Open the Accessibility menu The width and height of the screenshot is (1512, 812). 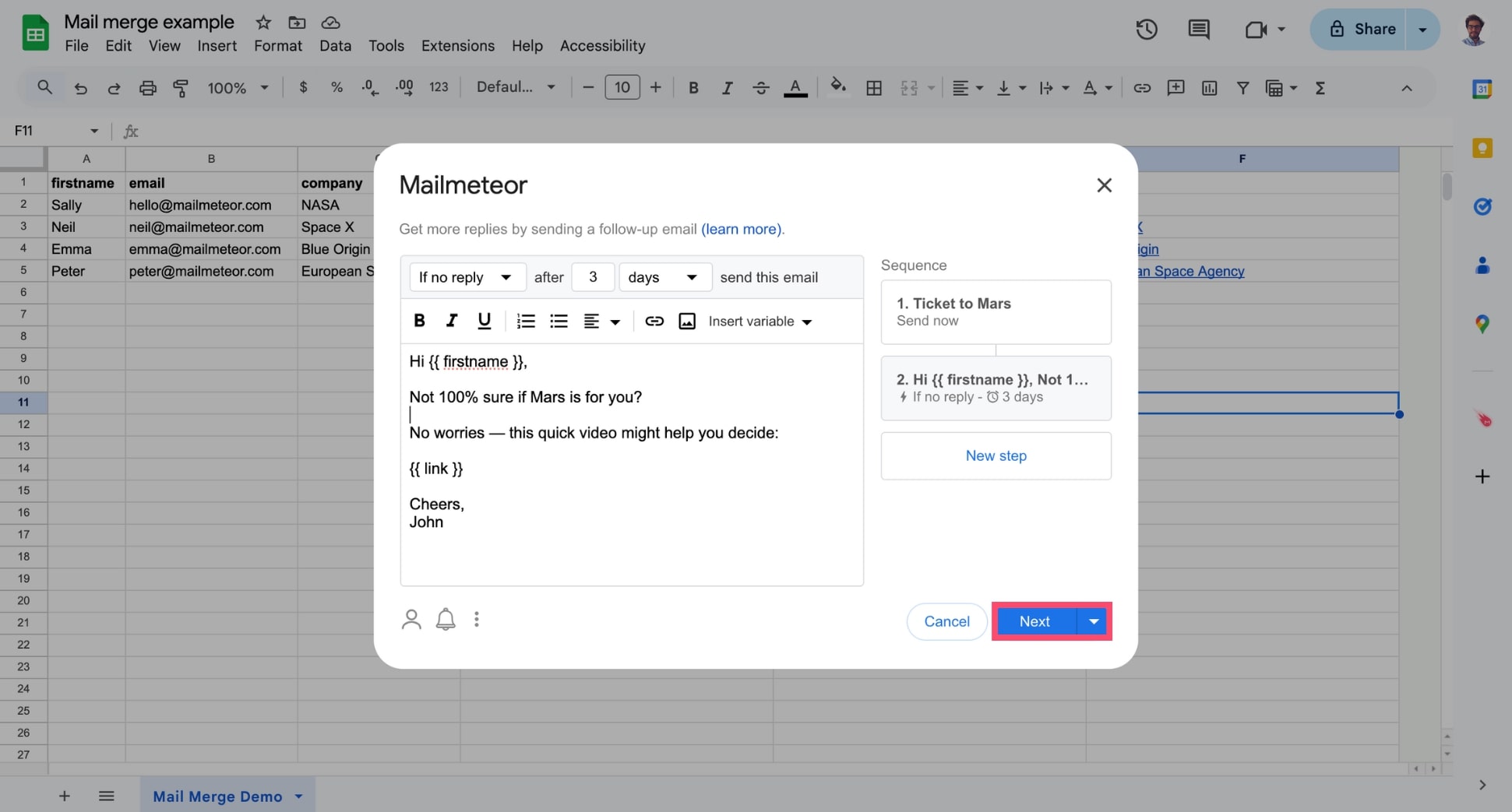[603, 46]
